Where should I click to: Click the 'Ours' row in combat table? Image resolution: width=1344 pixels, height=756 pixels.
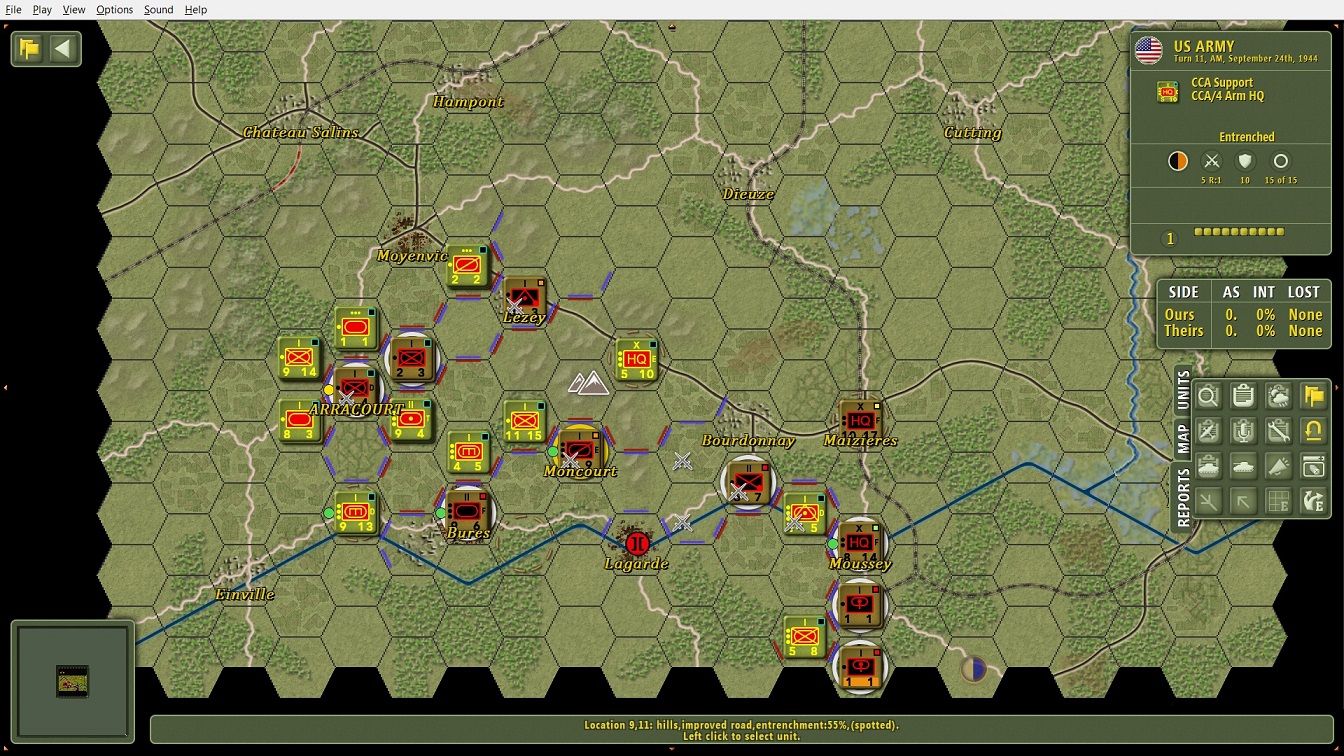[x=1243, y=314]
